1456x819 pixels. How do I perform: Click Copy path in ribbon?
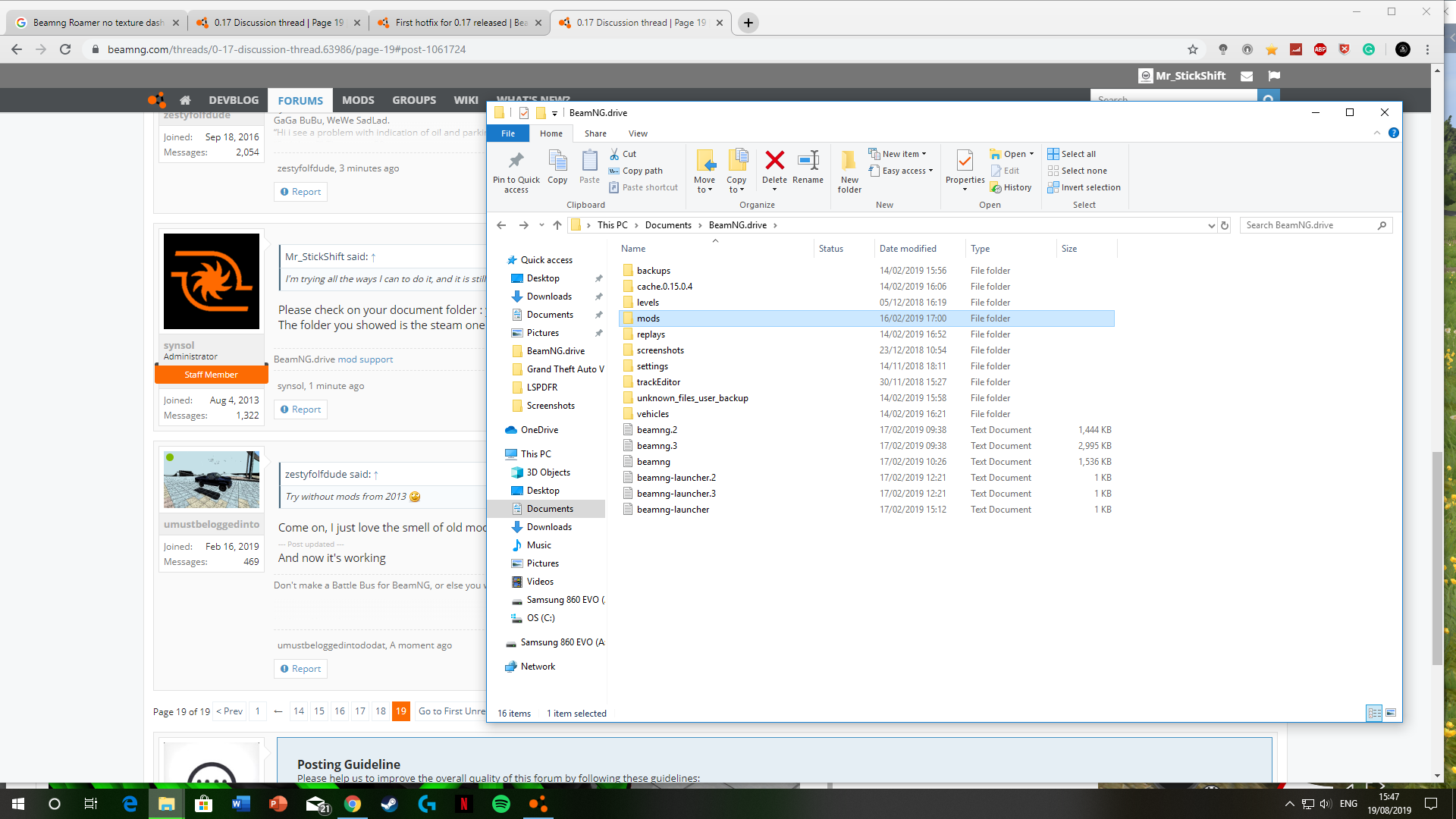click(x=635, y=171)
